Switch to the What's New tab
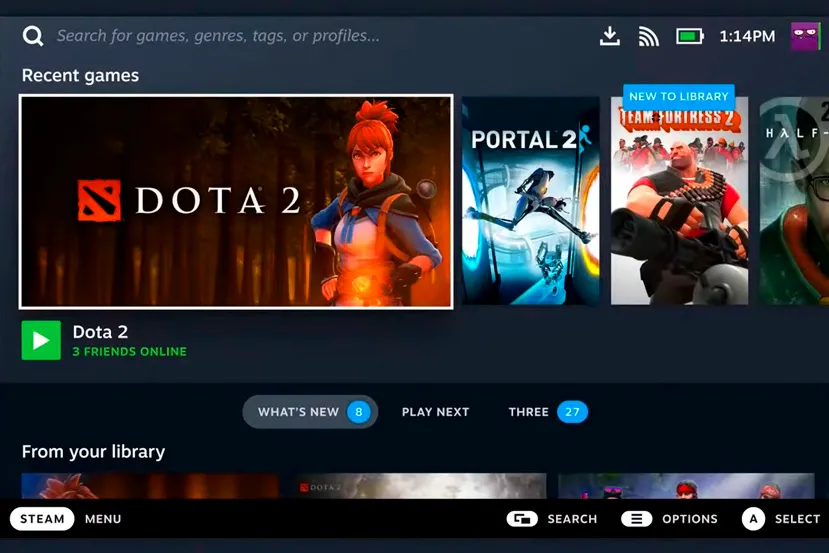Image resolution: width=829 pixels, height=553 pixels. (310, 412)
